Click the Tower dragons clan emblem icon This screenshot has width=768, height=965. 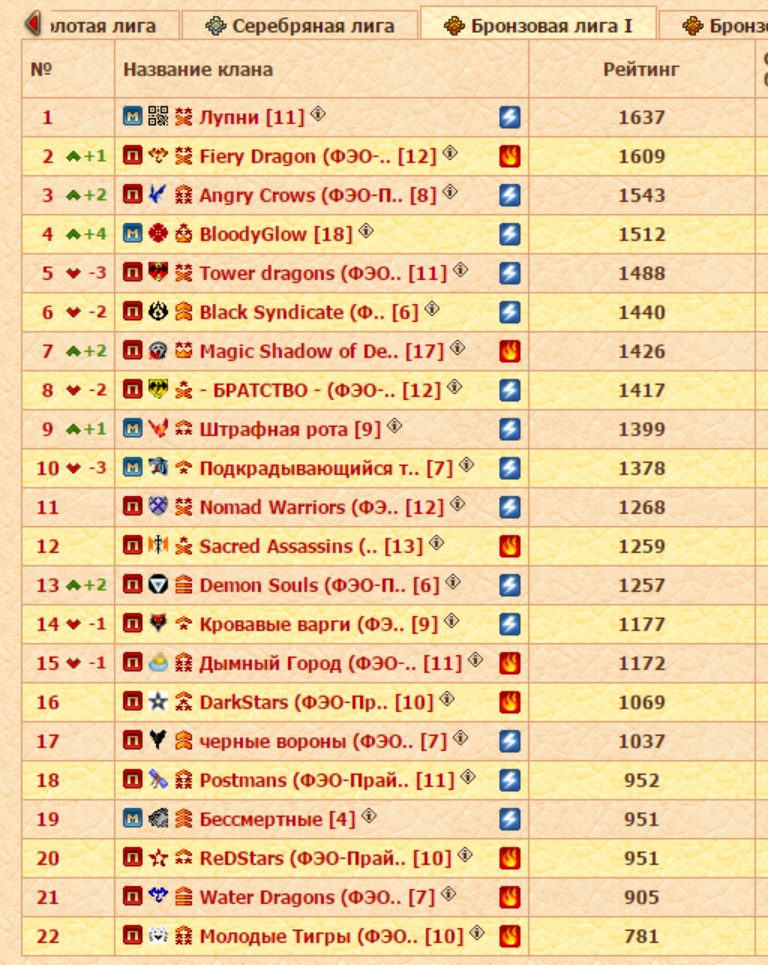pos(158,273)
